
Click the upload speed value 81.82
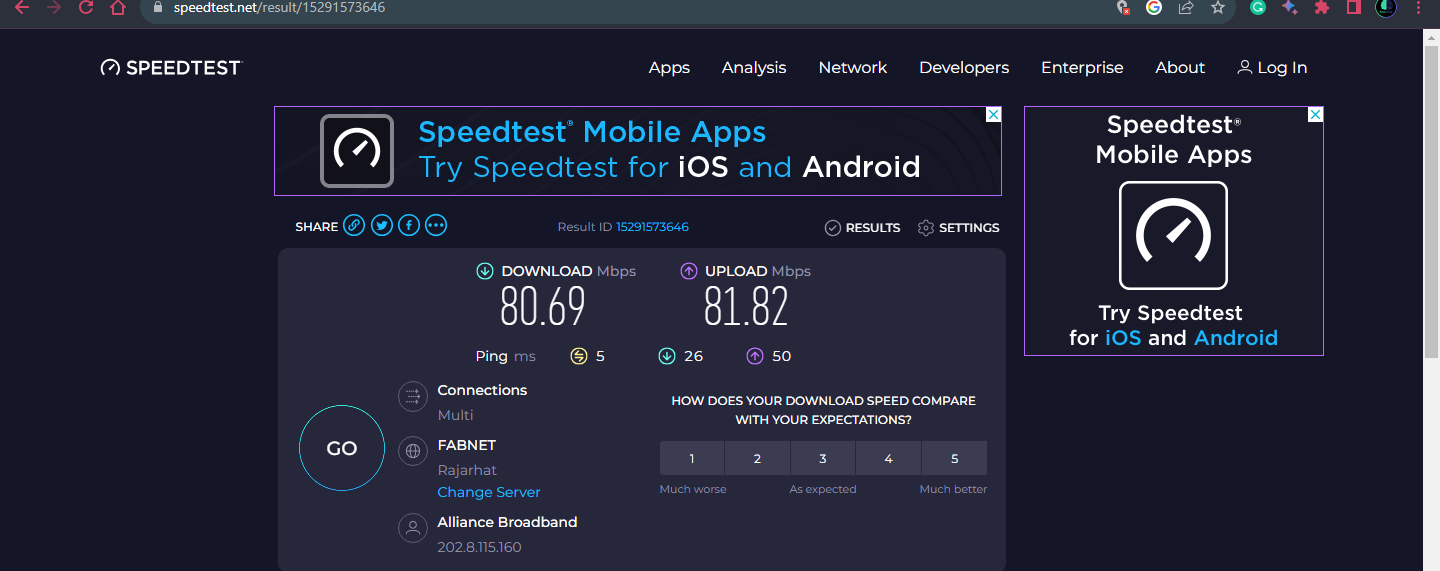[746, 307]
